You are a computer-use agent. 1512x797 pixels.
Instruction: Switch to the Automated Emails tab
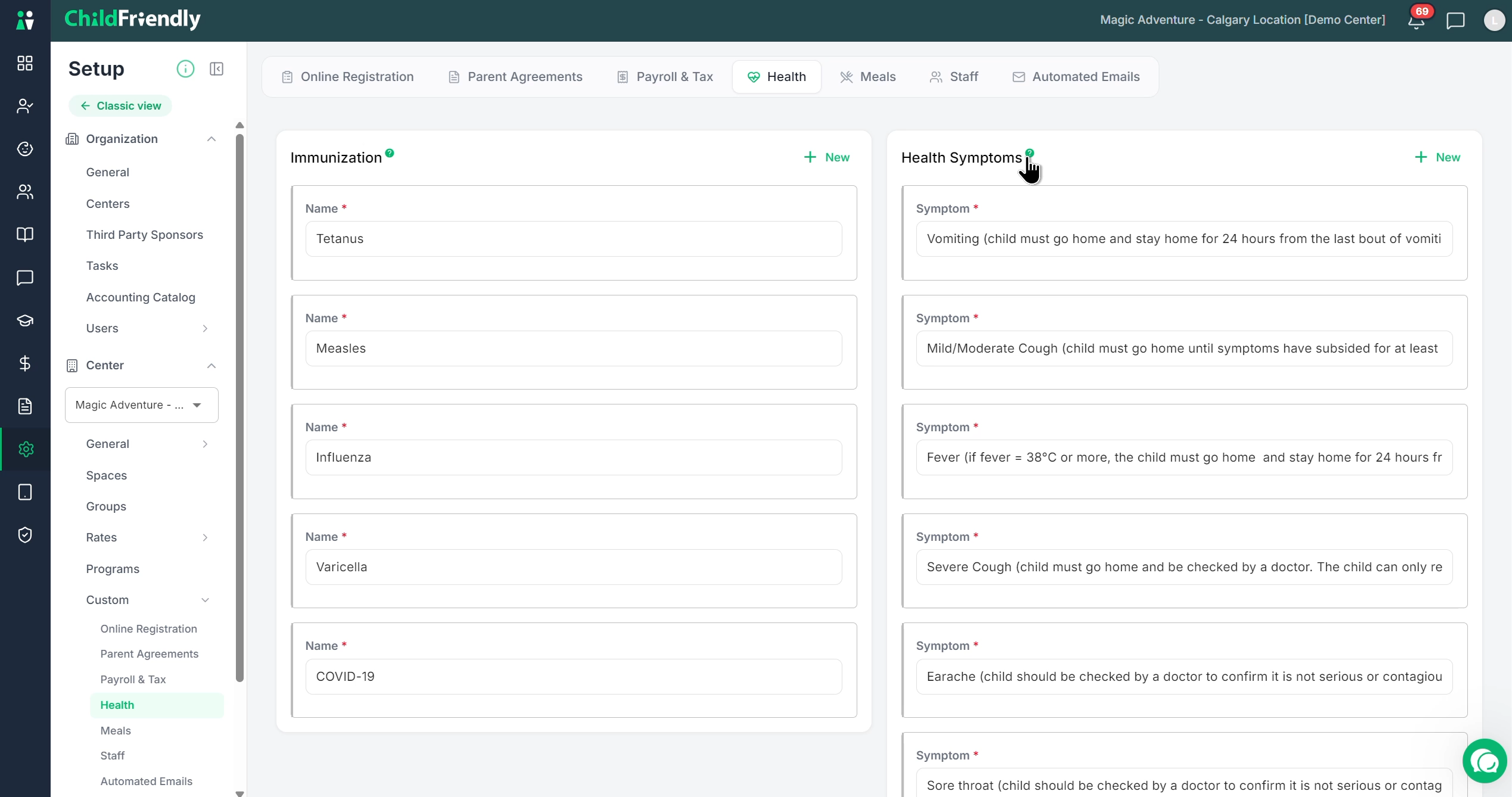pos(1076,77)
